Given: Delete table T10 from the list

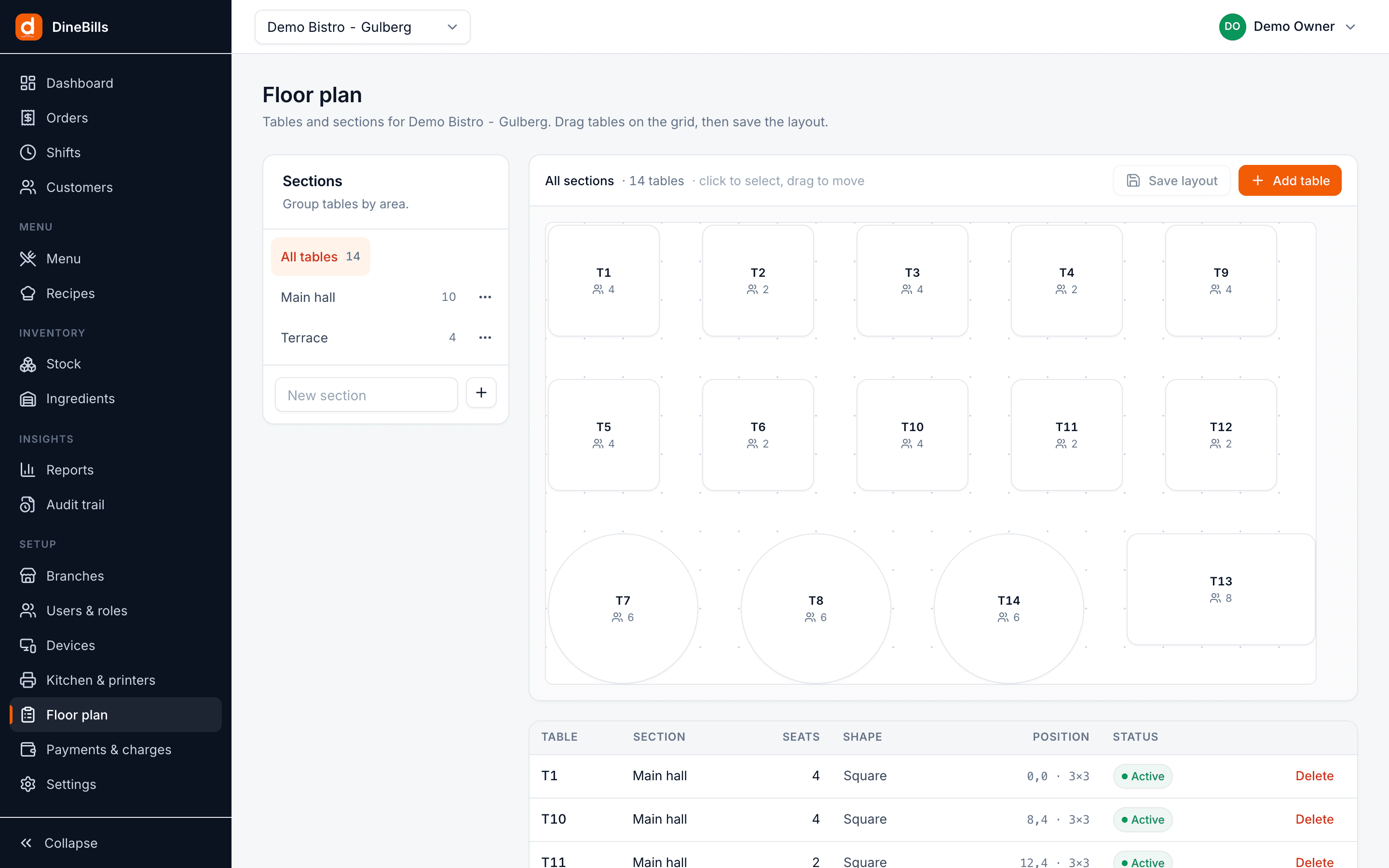Looking at the screenshot, I should [x=1314, y=819].
